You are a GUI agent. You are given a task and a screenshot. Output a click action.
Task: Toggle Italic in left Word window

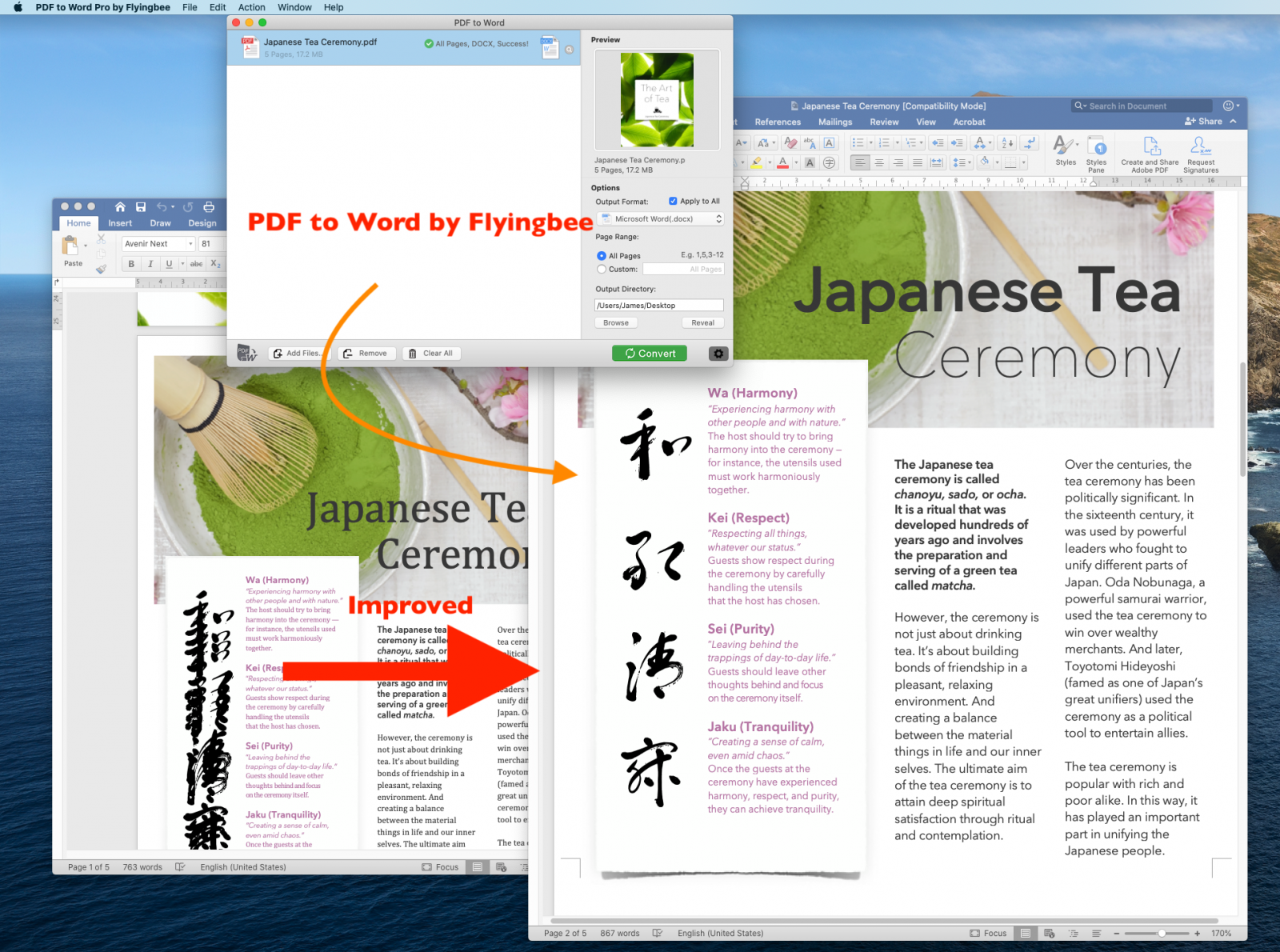click(x=150, y=264)
